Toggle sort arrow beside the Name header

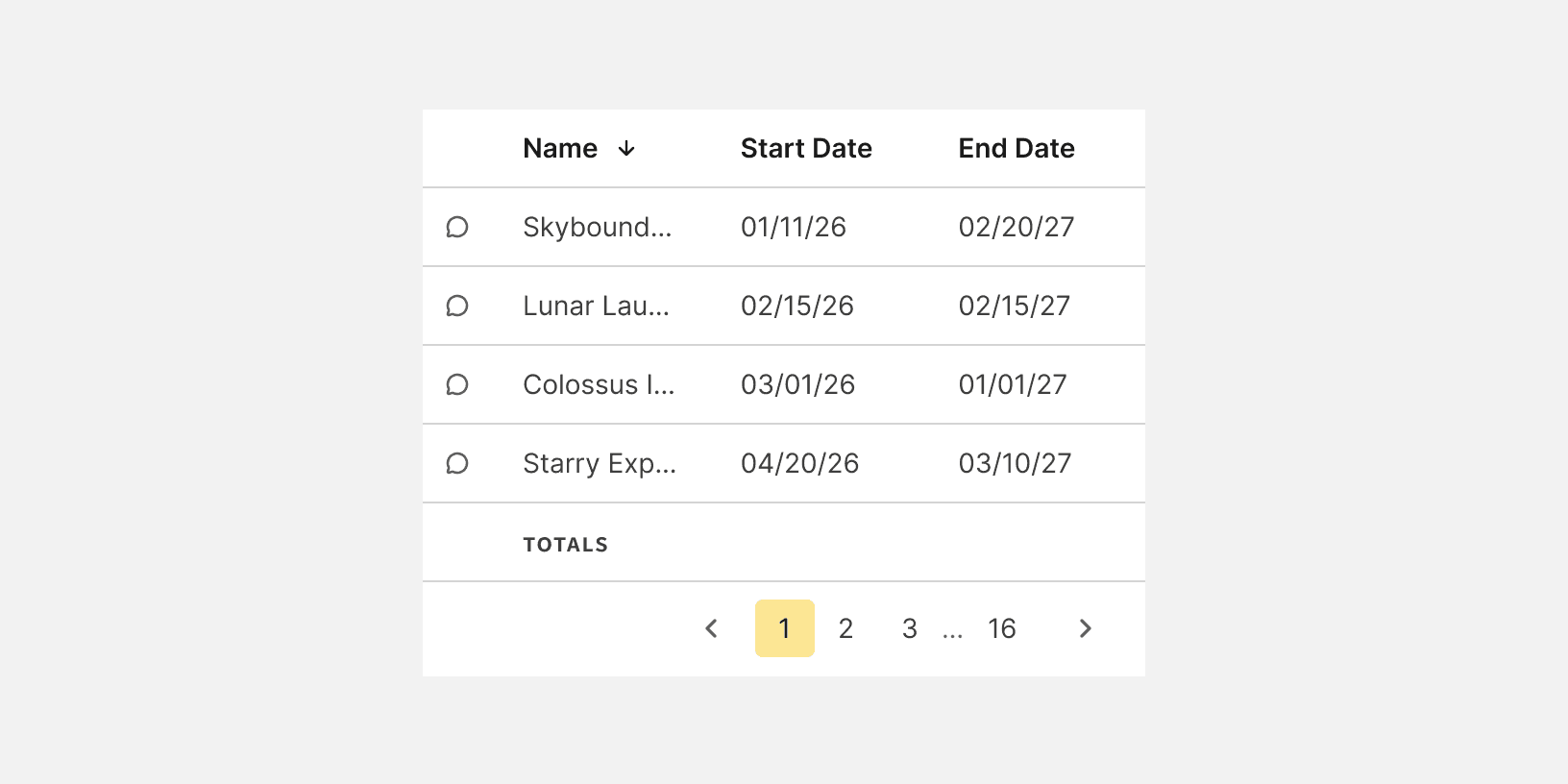[626, 148]
